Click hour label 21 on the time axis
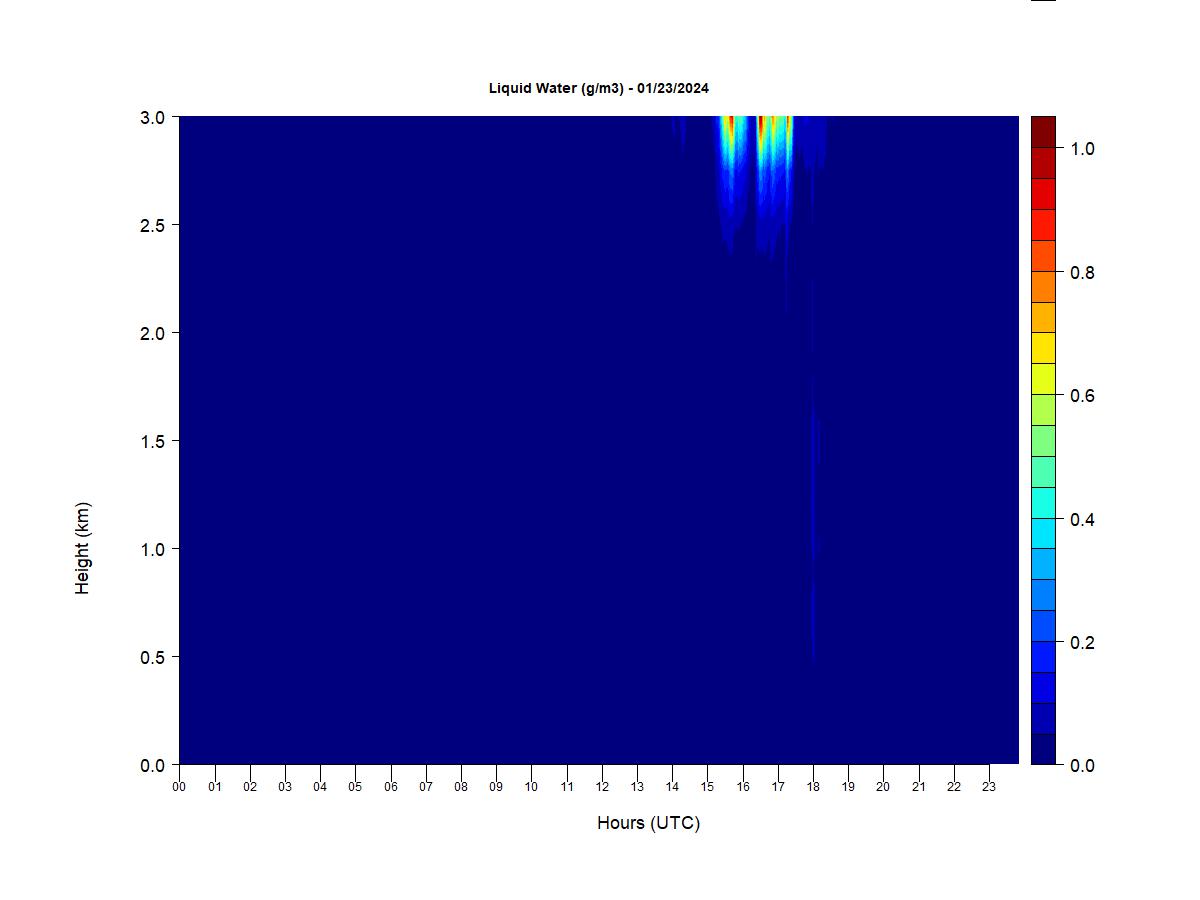 pyautogui.click(x=919, y=787)
